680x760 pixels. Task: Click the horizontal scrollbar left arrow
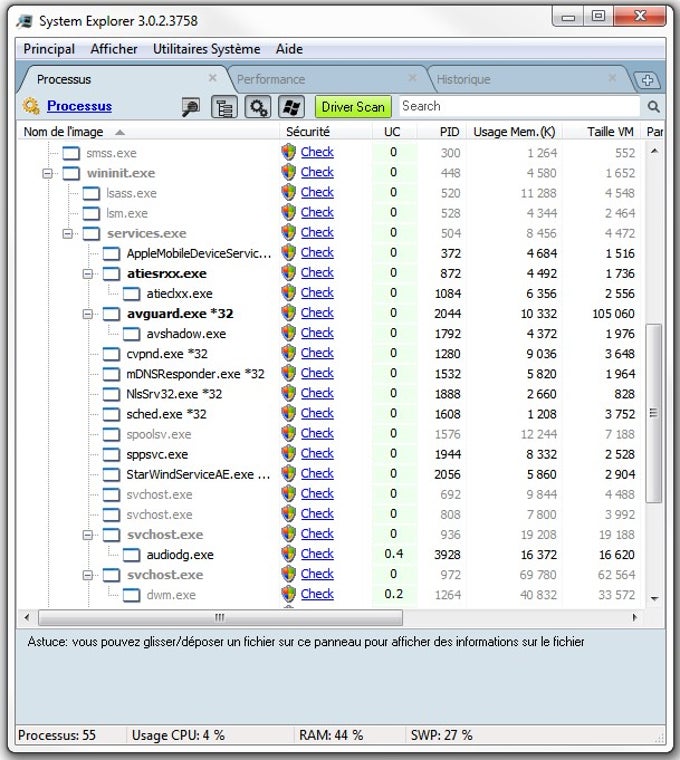pos(27,617)
